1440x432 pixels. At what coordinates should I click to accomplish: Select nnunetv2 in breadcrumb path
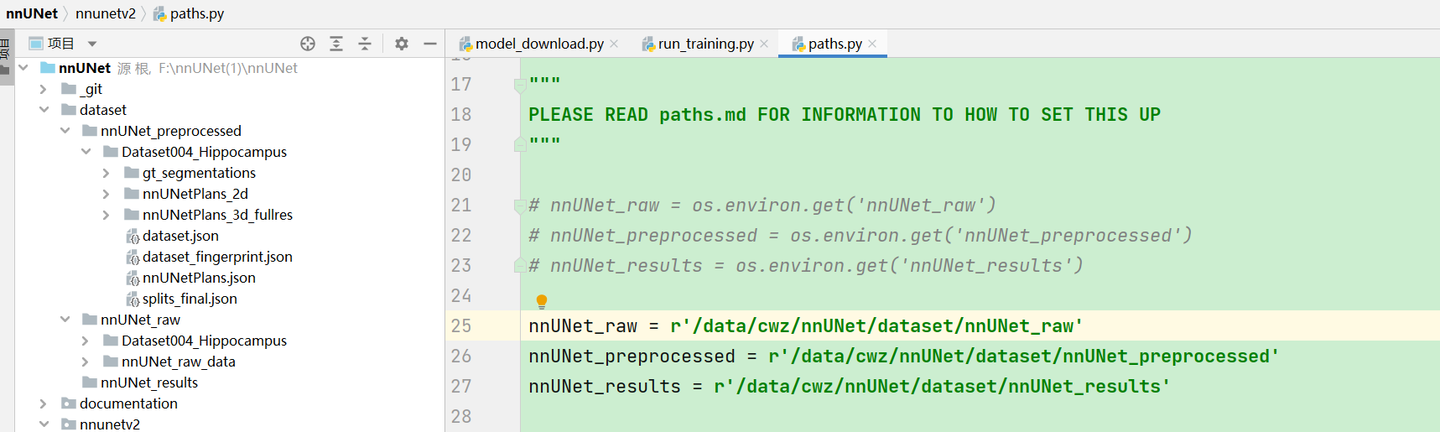pyautogui.click(x=105, y=14)
